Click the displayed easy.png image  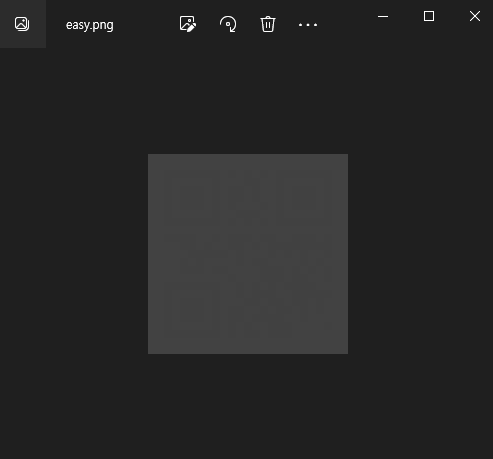[x=248, y=254]
